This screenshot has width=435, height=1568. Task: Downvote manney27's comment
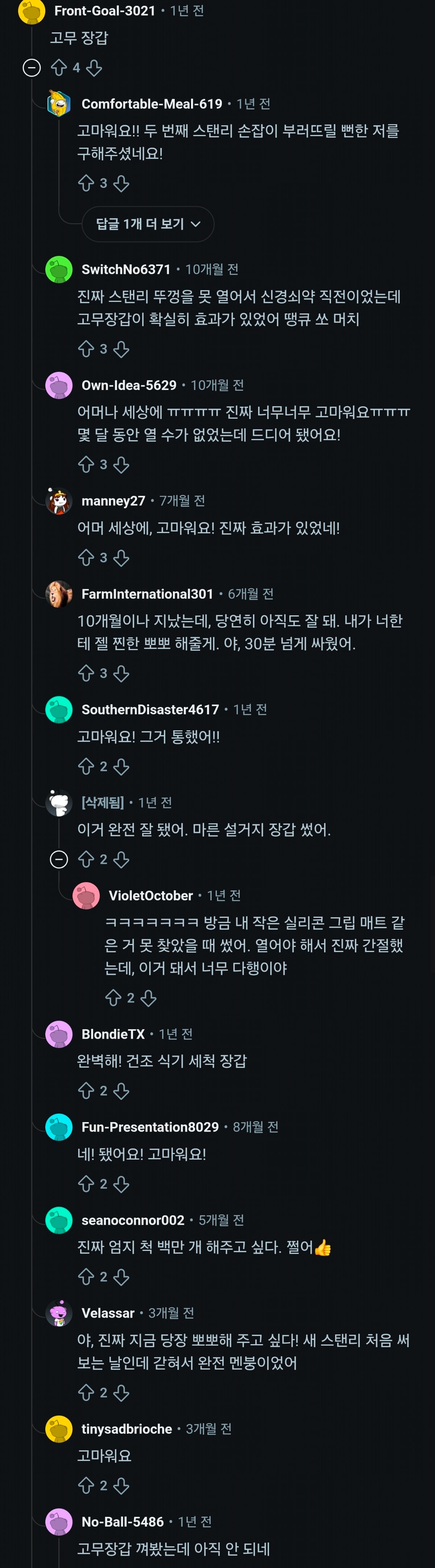121,558
